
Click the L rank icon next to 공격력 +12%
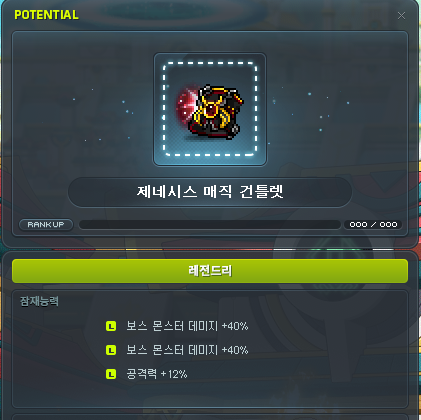tap(111, 374)
